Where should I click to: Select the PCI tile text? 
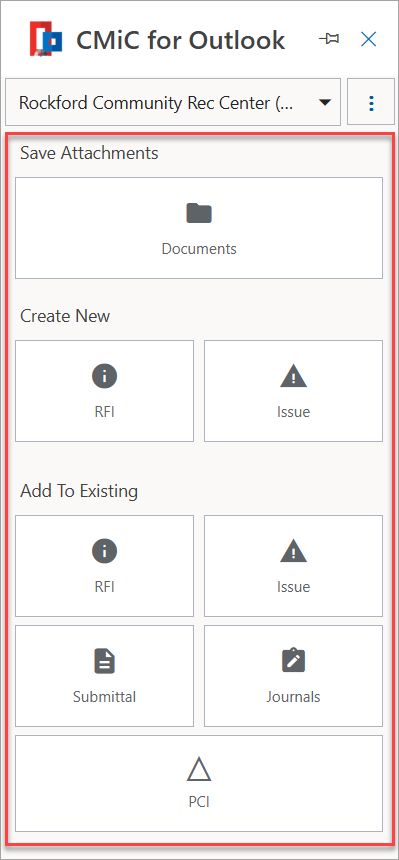199,802
